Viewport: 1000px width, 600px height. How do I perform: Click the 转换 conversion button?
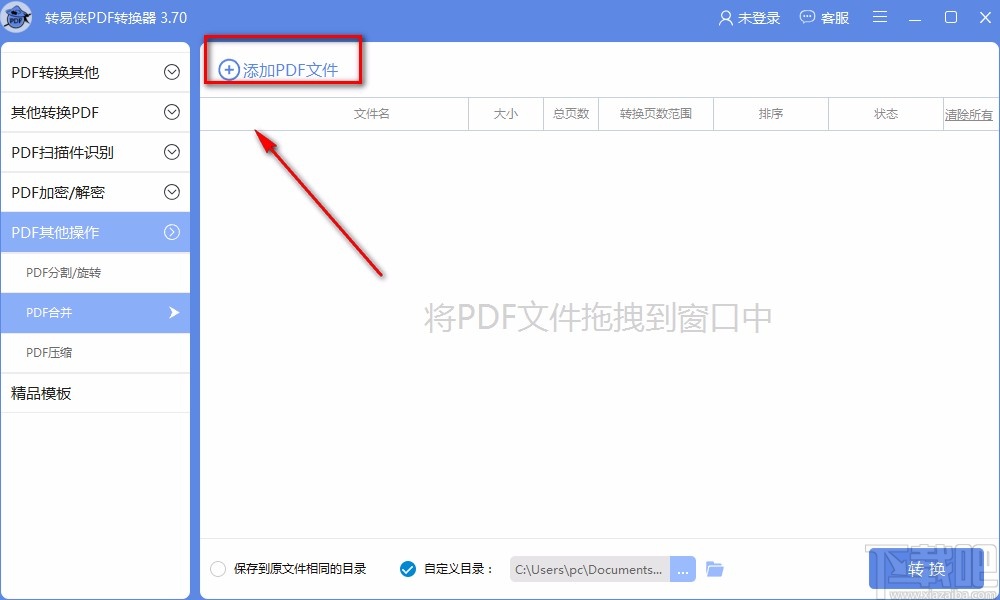click(x=925, y=568)
